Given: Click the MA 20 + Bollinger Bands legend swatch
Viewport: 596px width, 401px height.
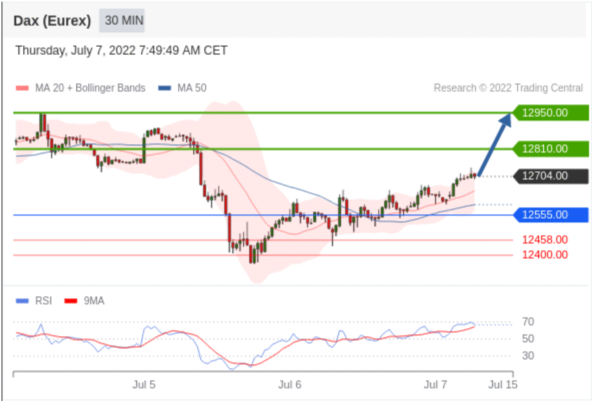Looking at the screenshot, I should pyautogui.click(x=22, y=88).
